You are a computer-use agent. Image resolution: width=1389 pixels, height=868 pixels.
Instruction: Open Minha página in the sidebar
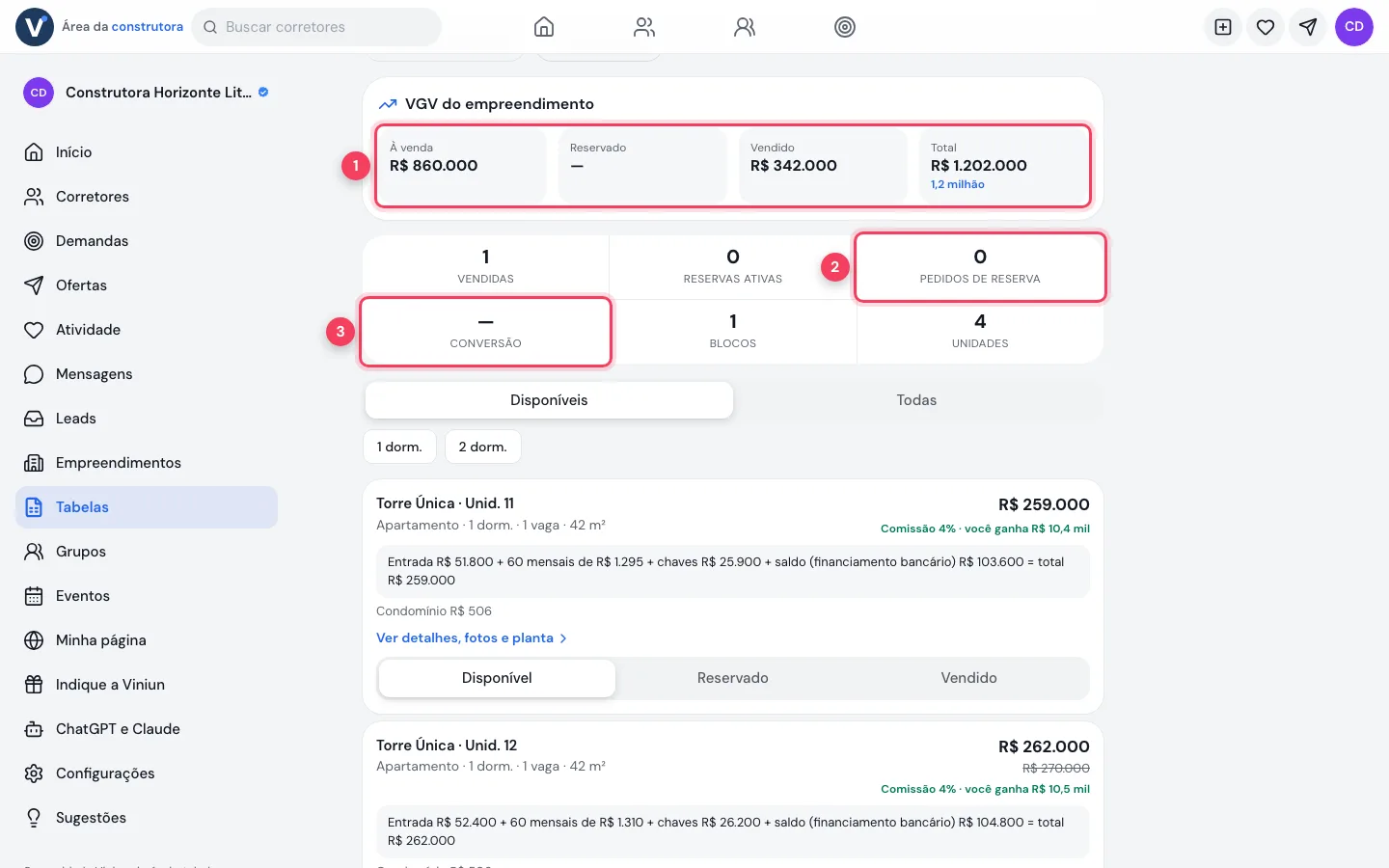[x=147, y=640]
